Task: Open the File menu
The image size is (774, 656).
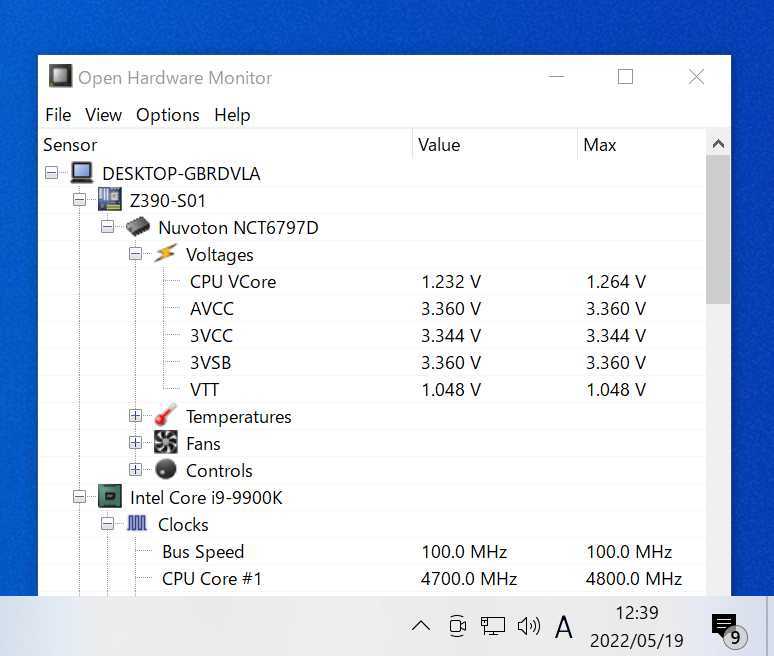Action: 58,115
